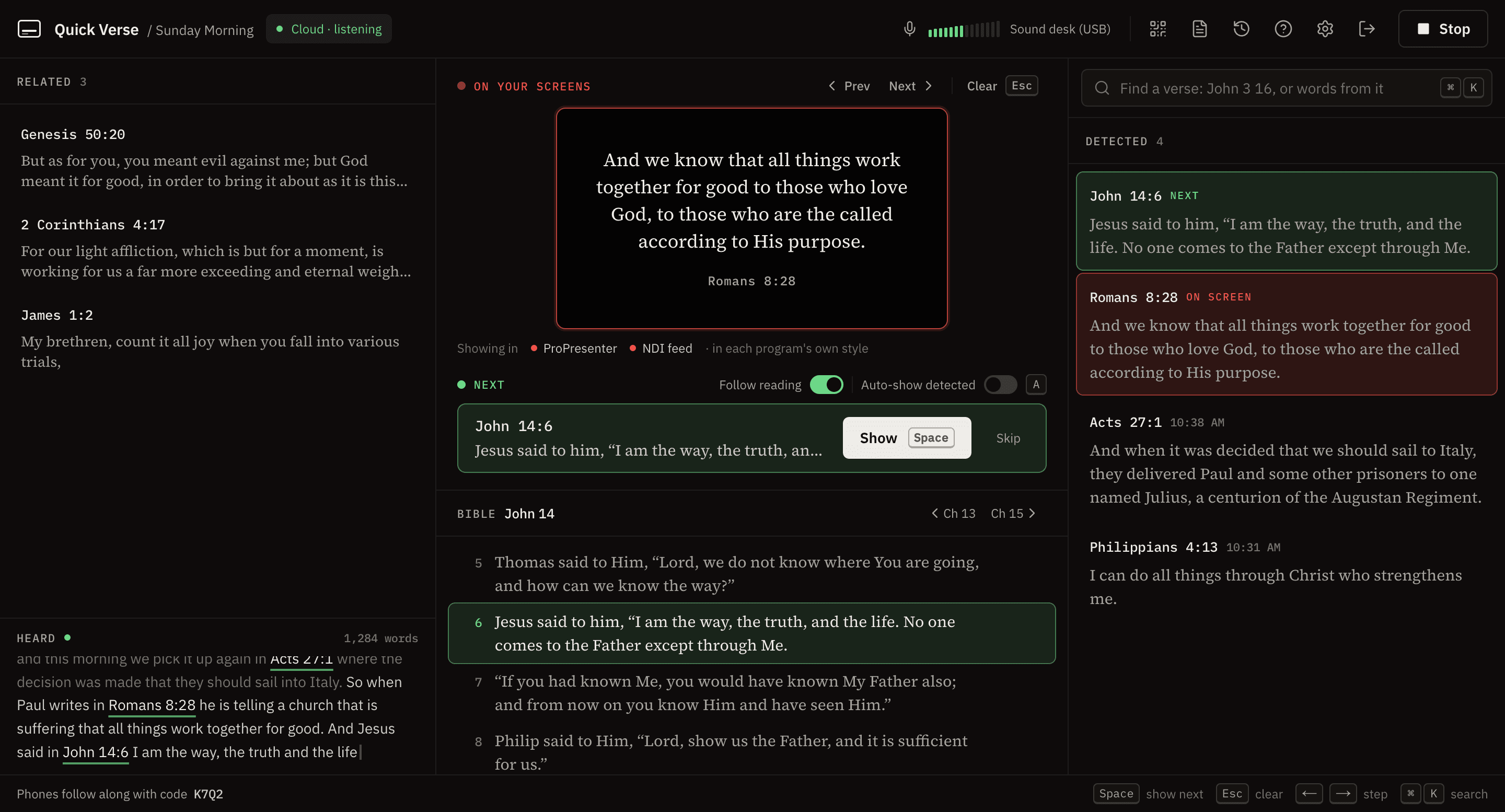Click the on-screen Romans 8:28 preview
1505x812 pixels.
click(x=751, y=218)
